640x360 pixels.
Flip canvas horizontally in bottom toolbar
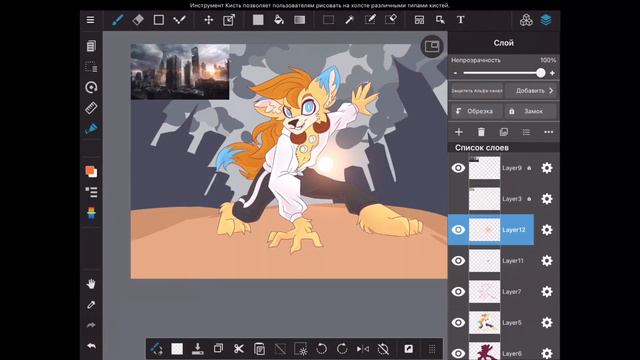[x=362, y=349]
